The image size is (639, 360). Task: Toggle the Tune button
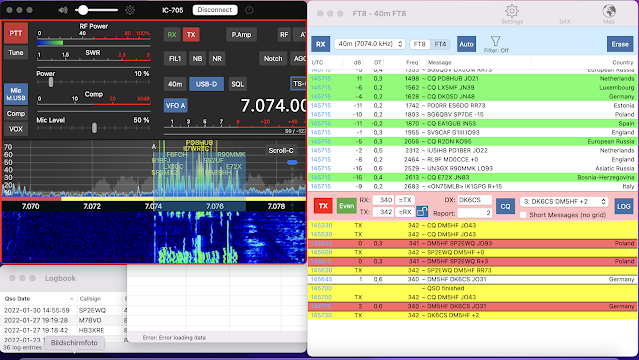tap(16, 53)
